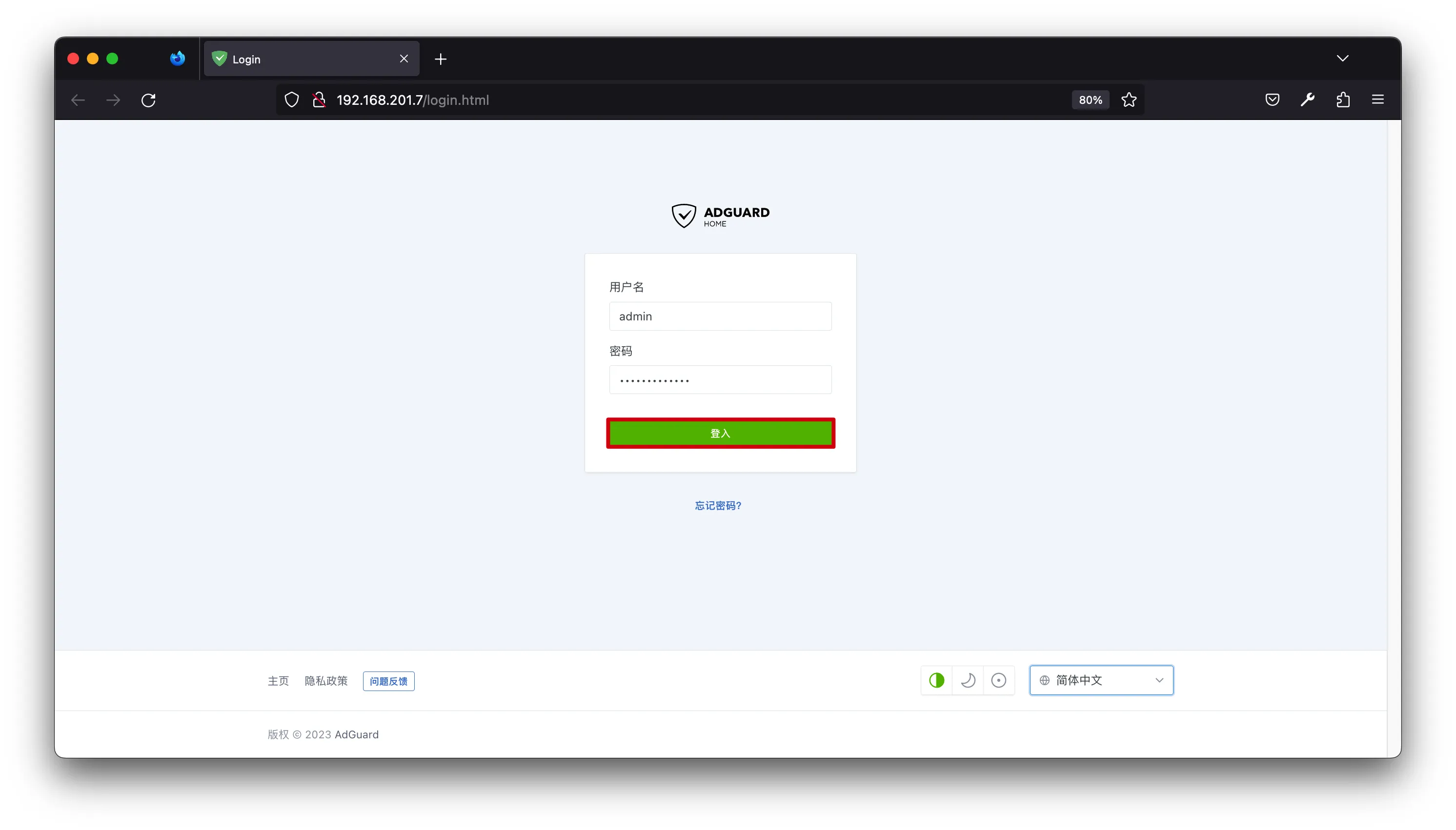Switch to the dark theme moon

click(968, 680)
